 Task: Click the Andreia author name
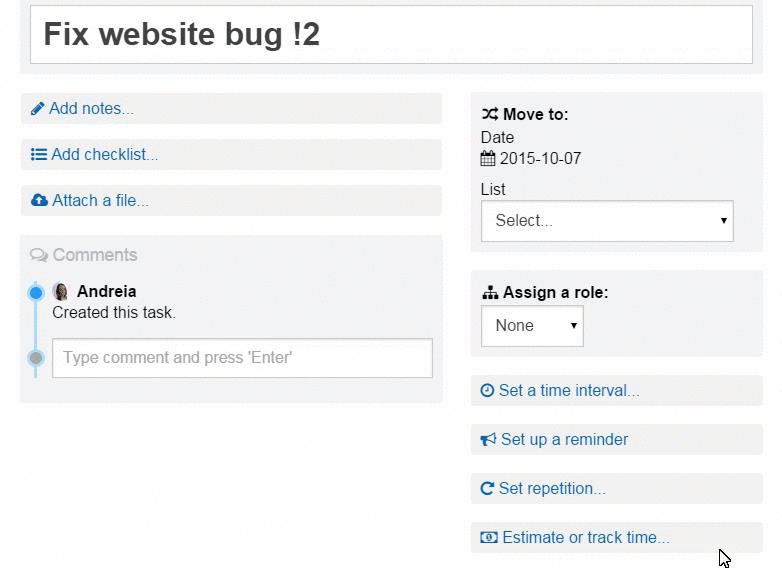tap(107, 291)
